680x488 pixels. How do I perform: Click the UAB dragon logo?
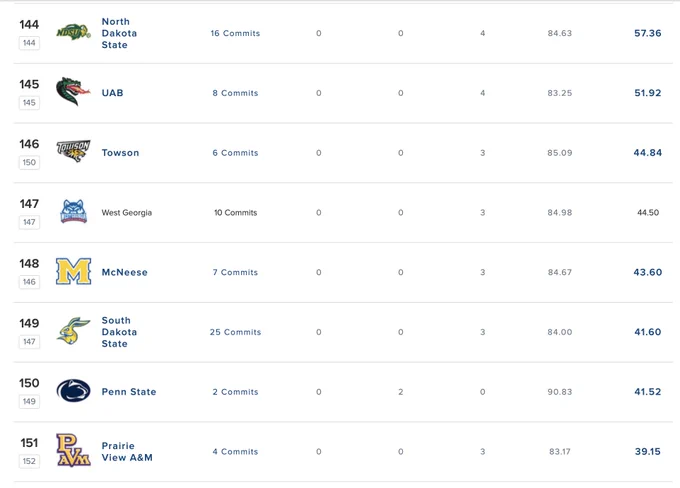click(x=73, y=92)
